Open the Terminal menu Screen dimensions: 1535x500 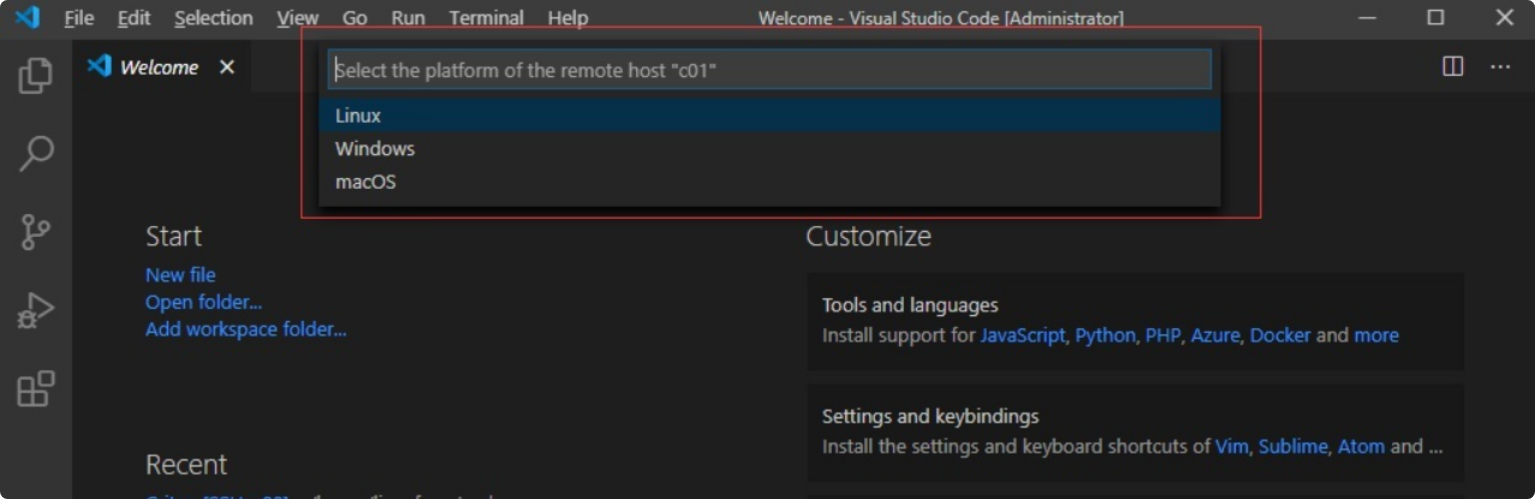(486, 18)
